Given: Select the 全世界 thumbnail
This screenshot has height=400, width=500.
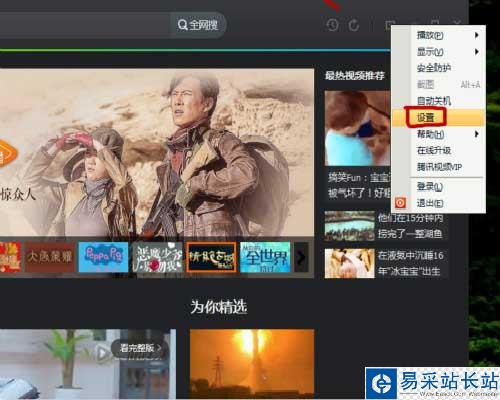Looking at the screenshot, I should (265, 257).
